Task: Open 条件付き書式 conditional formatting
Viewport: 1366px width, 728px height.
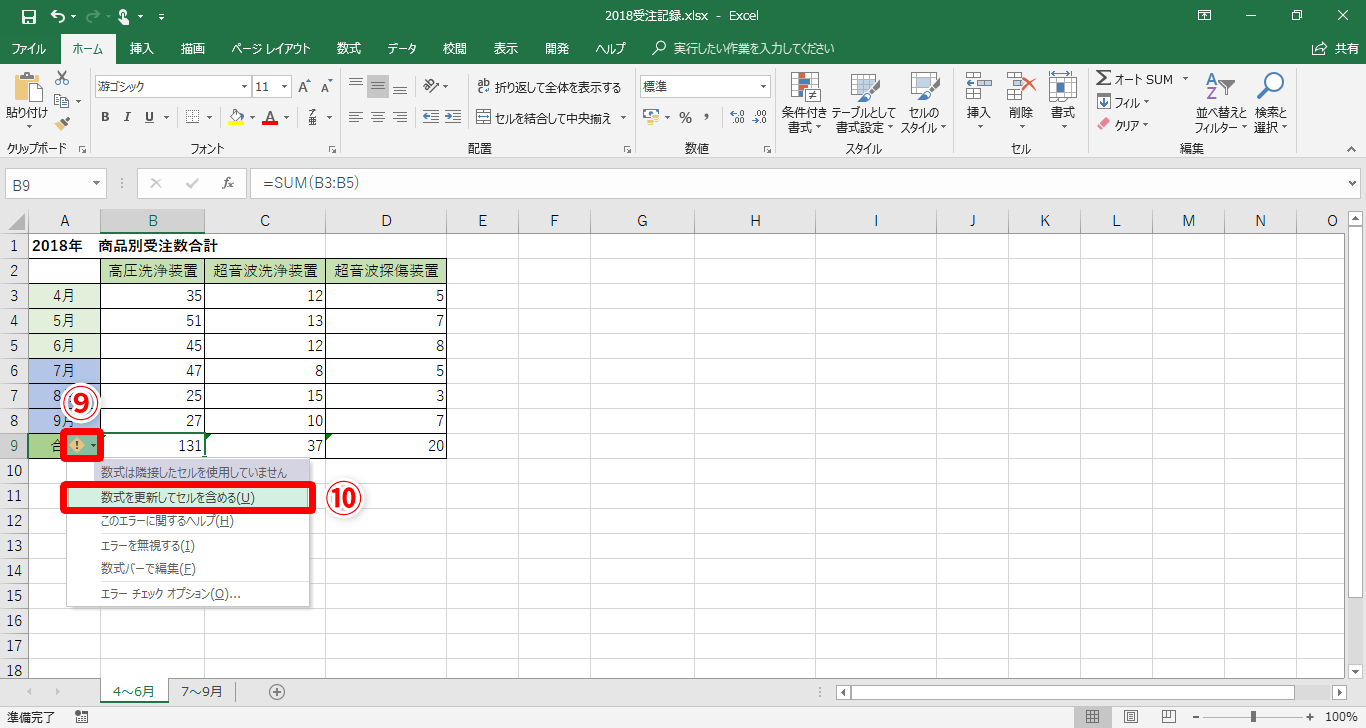Action: click(804, 103)
